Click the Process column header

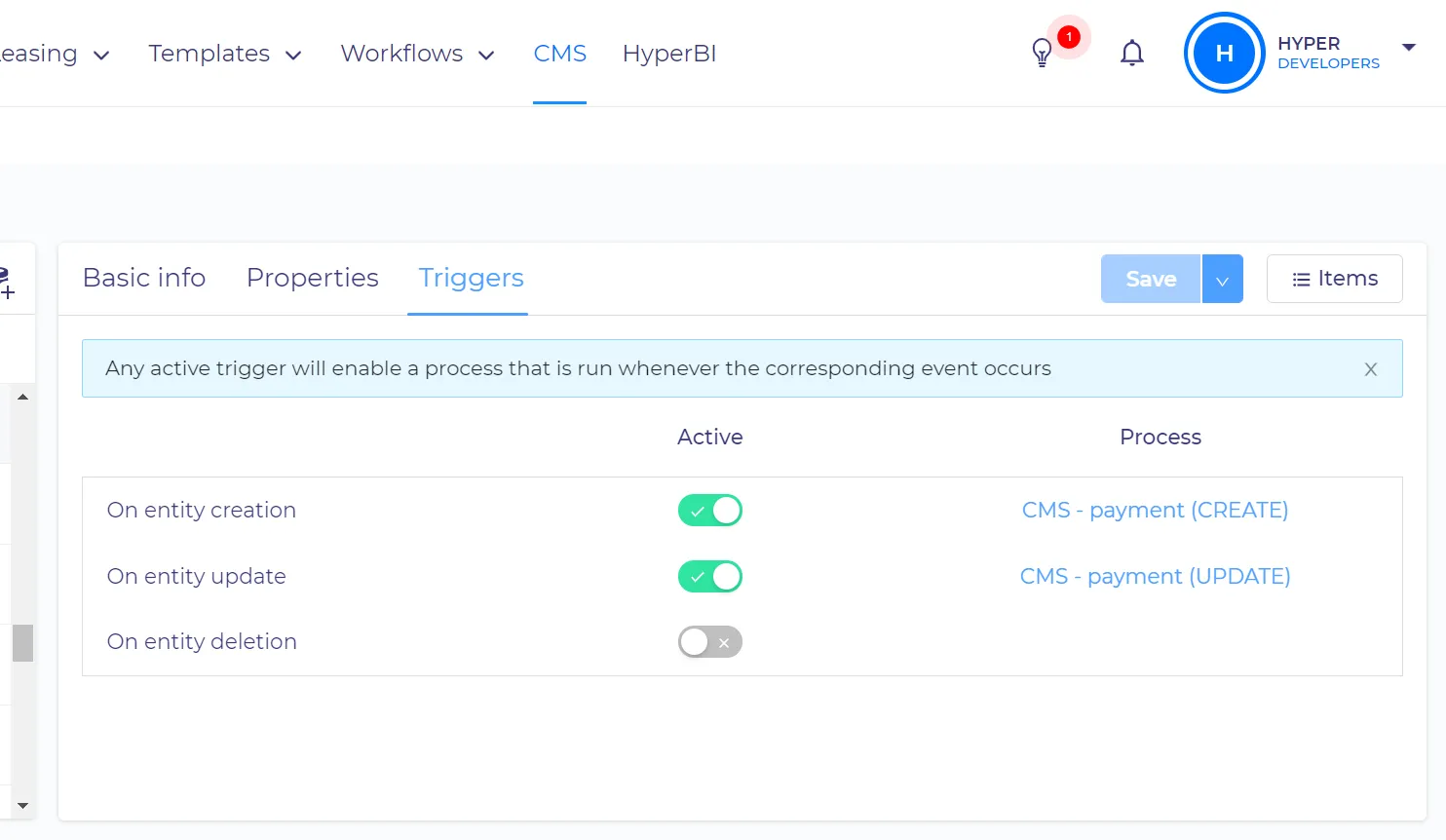coord(1161,437)
